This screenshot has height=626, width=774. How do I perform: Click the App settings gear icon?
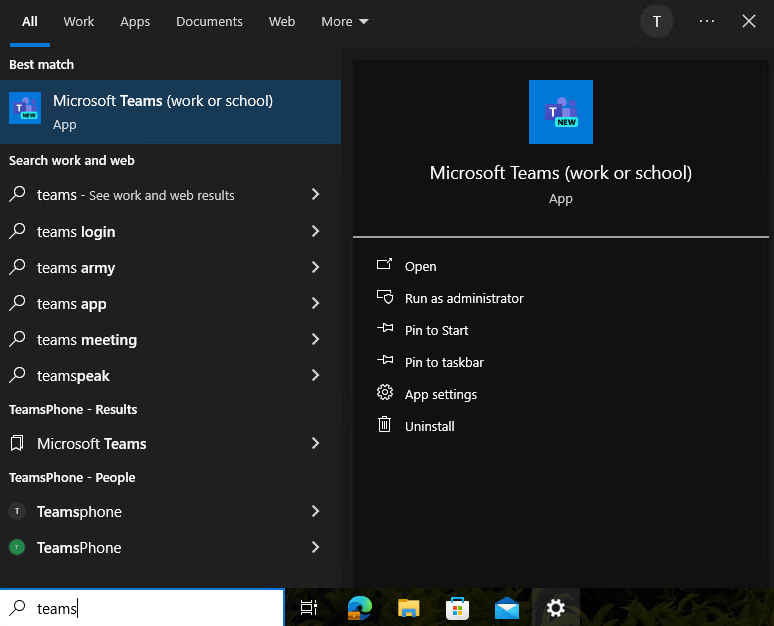point(385,392)
